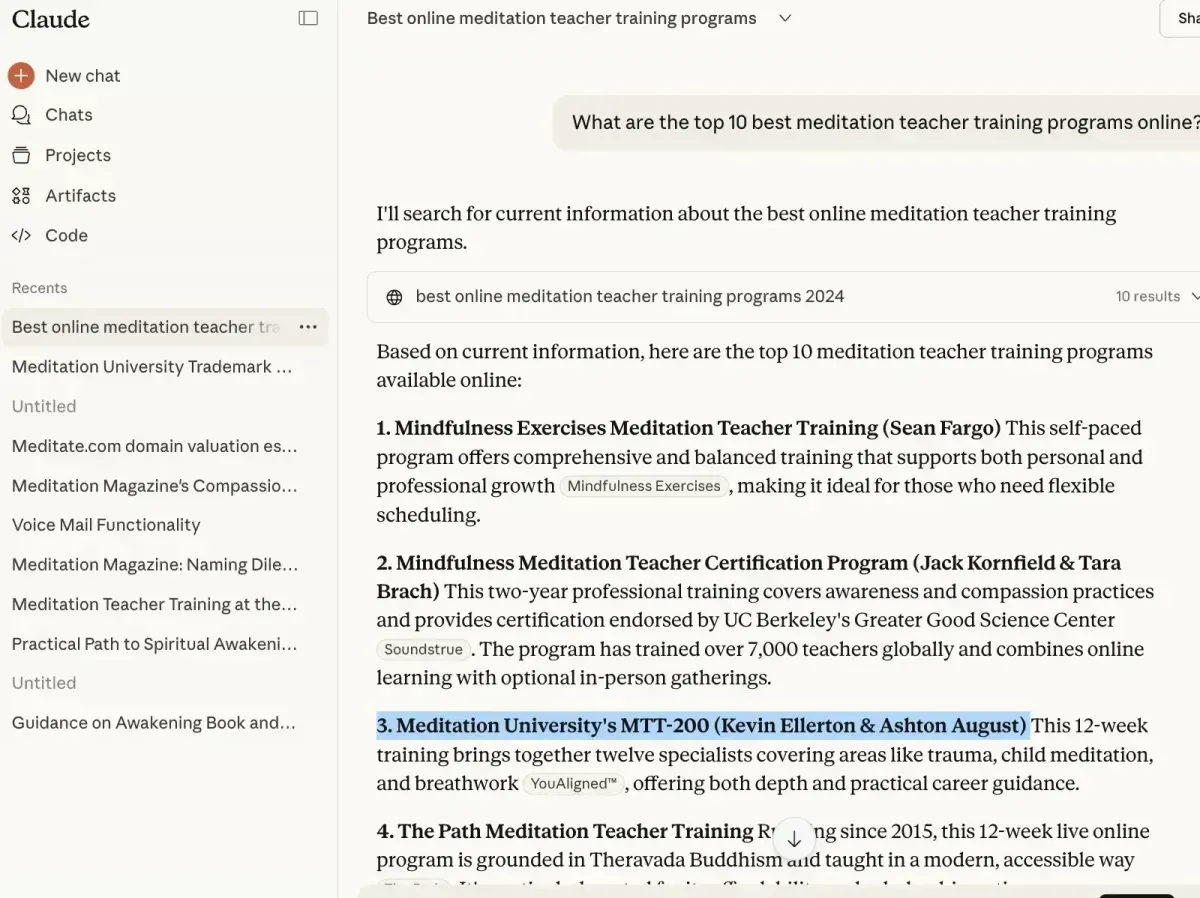Jump to bottom with the down-arrow button
The height and width of the screenshot is (898, 1200).
click(x=794, y=839)
